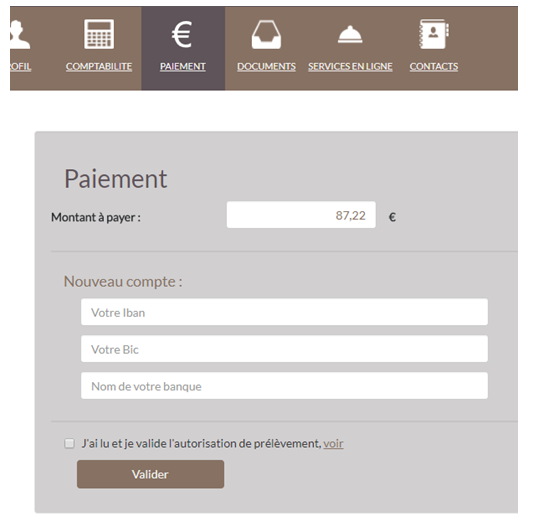The height and width of the screenshot is (526, 540).
Task: Click the Valider button
Action: (150, 474)
